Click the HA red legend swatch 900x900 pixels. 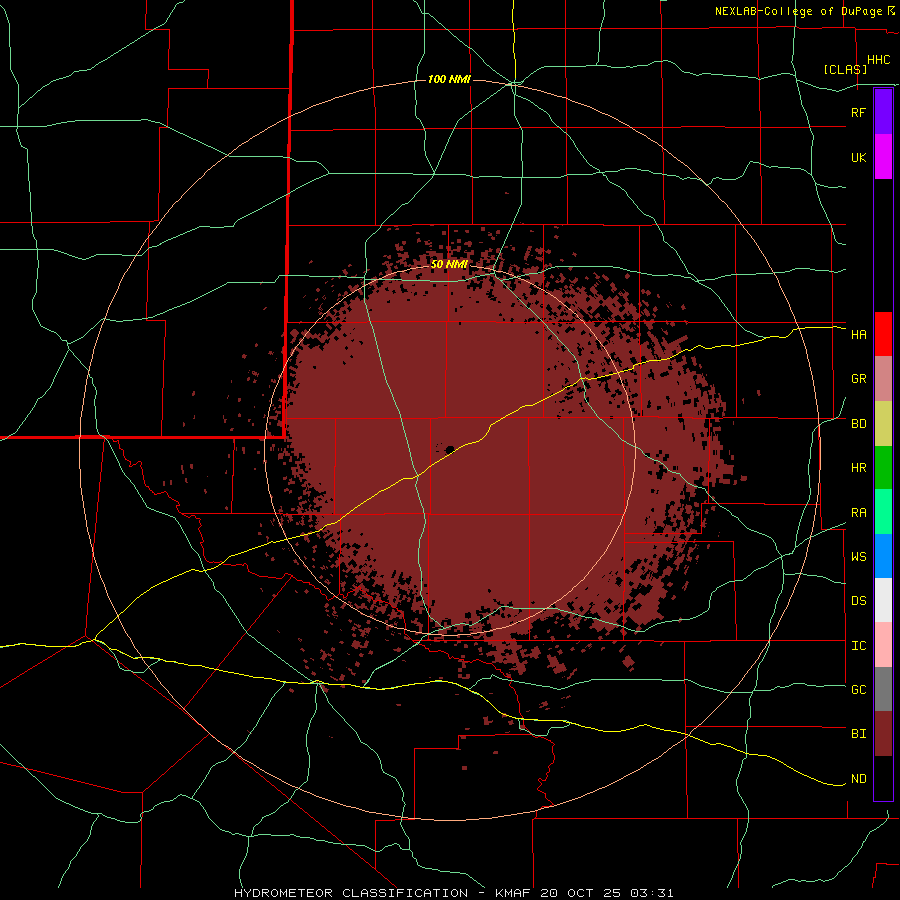click(x=883, y=334)
